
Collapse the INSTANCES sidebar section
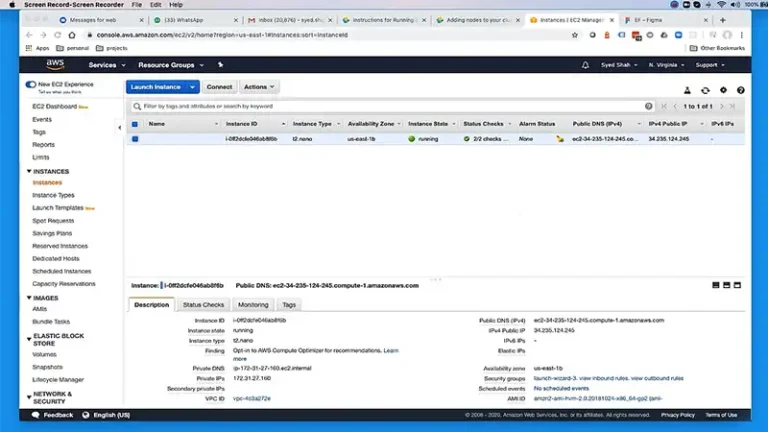coord(29,171)
